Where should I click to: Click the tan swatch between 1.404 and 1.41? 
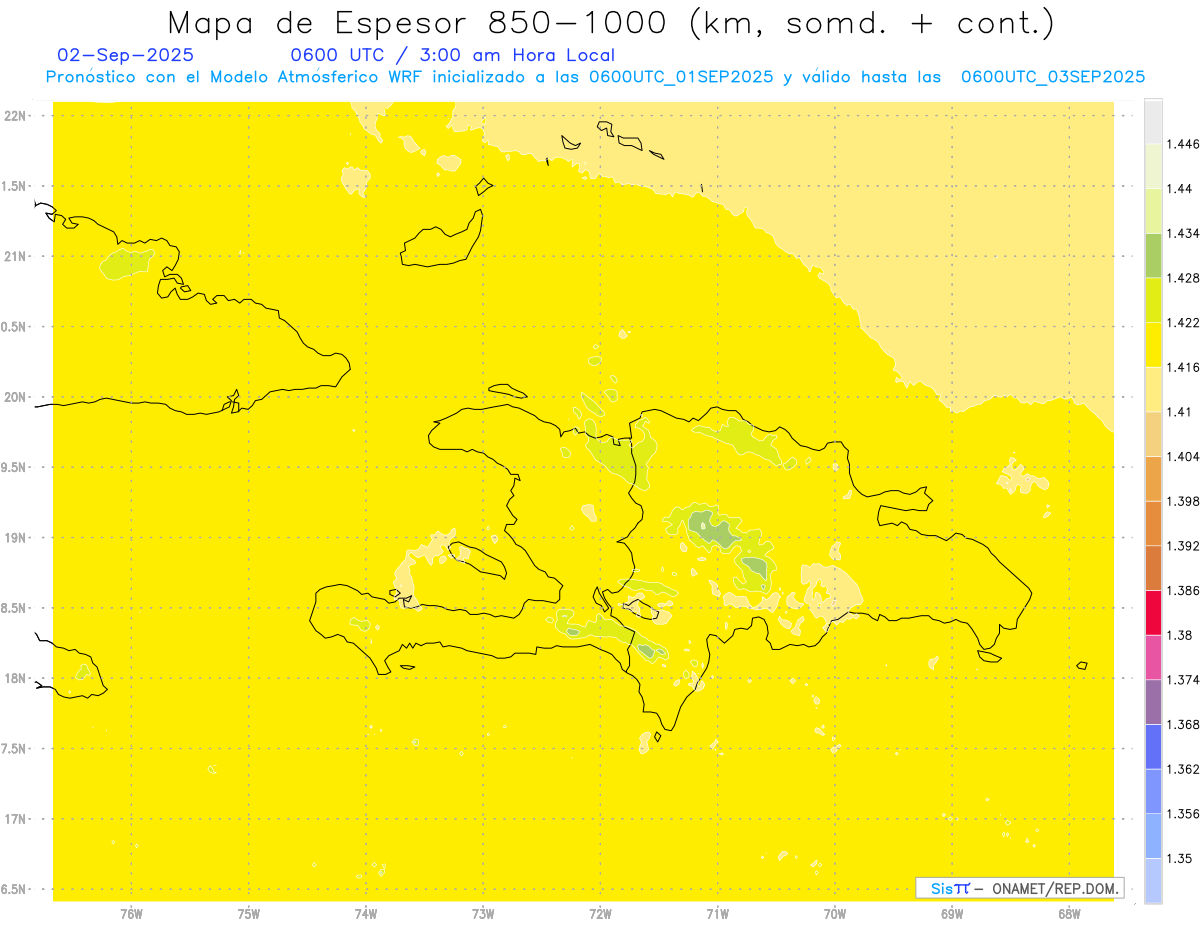pyautogui.click(x=1153, y=434)
